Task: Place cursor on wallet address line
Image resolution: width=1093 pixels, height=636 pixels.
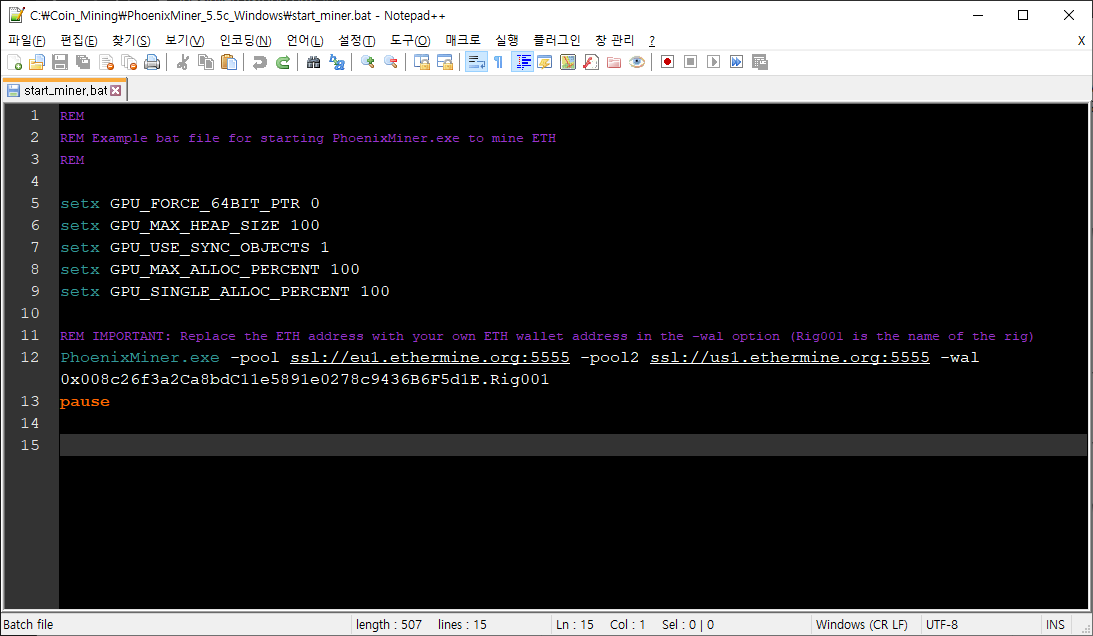Action: pyautogui.click(x=305, y=379)
